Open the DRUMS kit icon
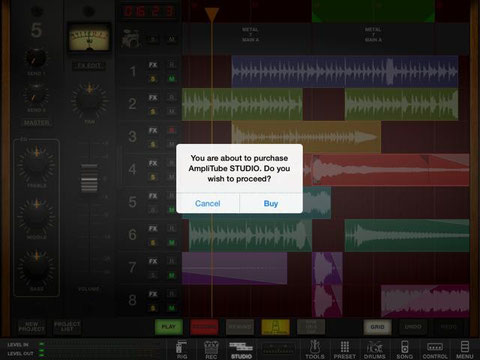The height and width of the screenshot is (360, 480). pyautogui.click(x=375, y=349)
